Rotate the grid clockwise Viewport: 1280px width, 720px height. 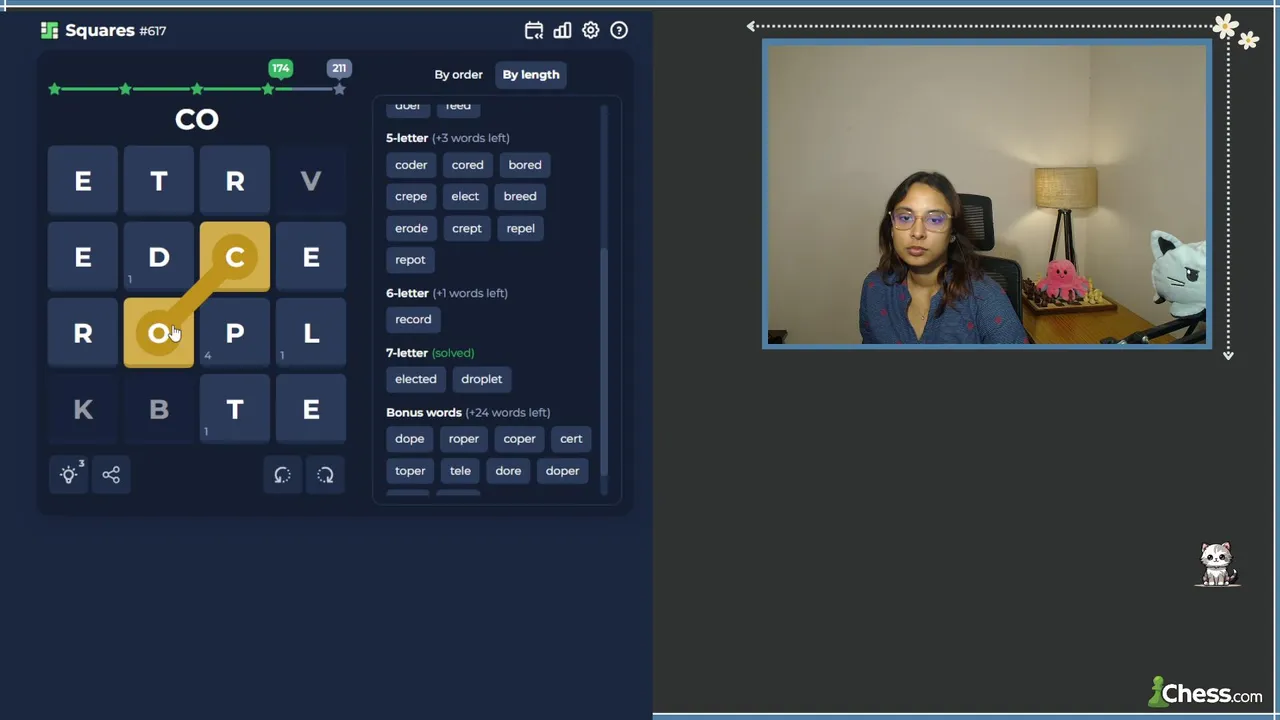pyautogui.click(x=325, y=475)
